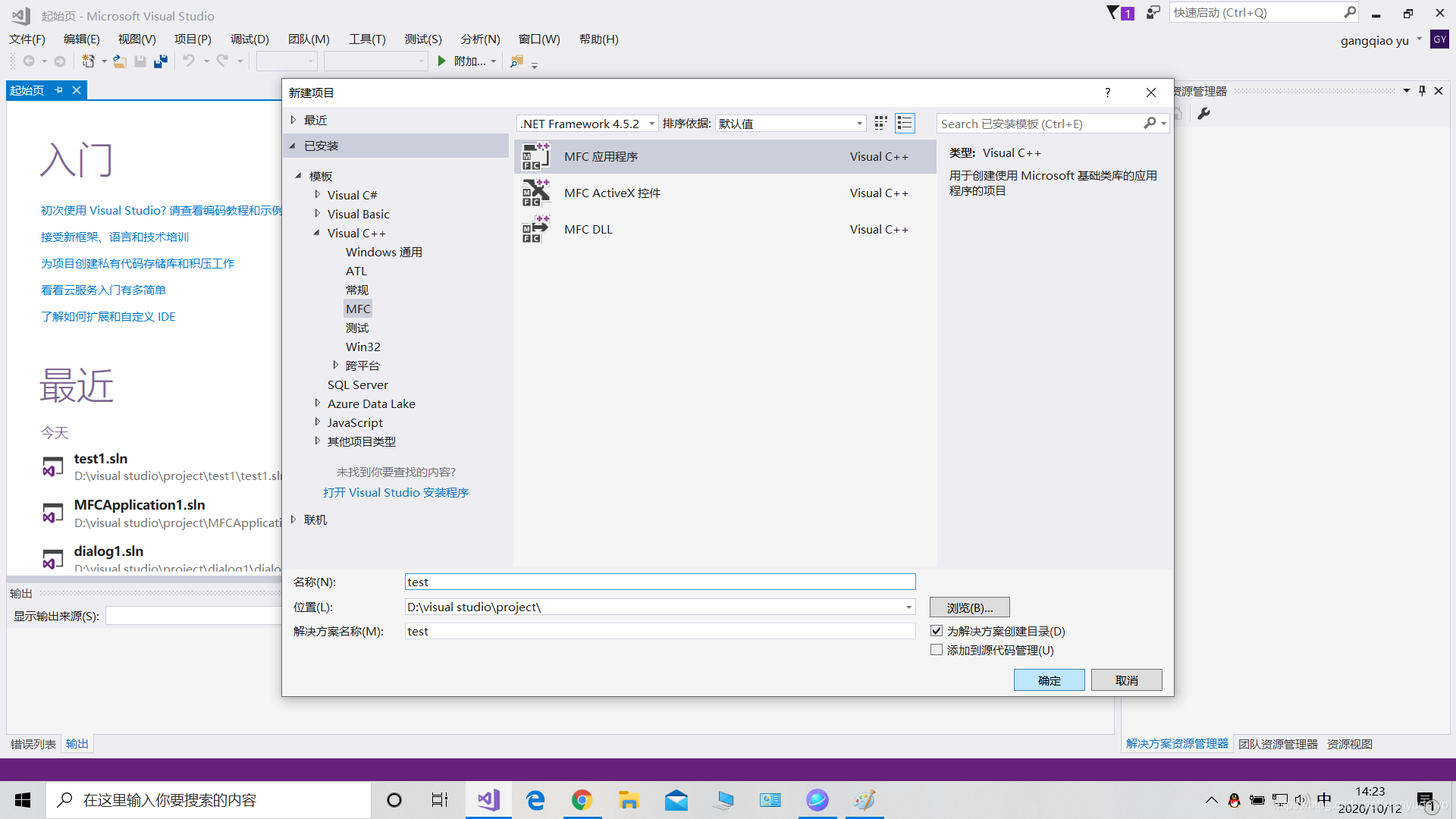This screenshot has height=819, width=1456.
Task: Open the help question mark in 新建项目 dialog
Action: coord(1107,93)
